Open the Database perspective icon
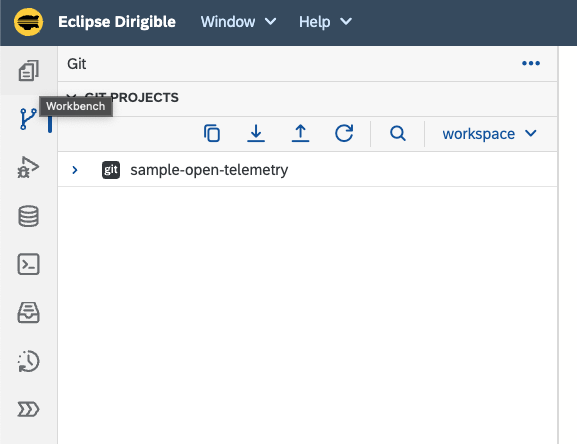 28,216
